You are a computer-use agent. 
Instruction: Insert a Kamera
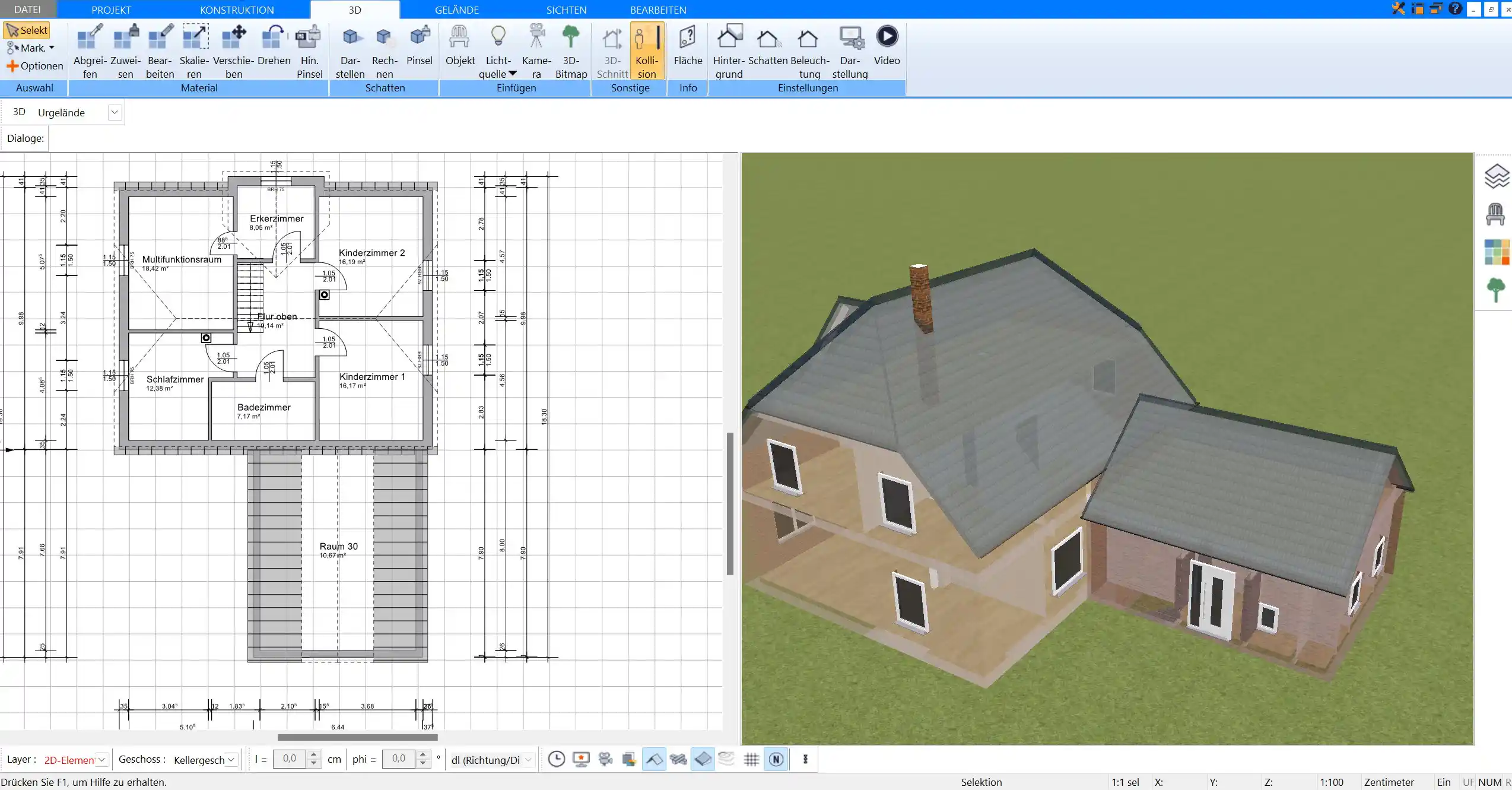(536, 51)
